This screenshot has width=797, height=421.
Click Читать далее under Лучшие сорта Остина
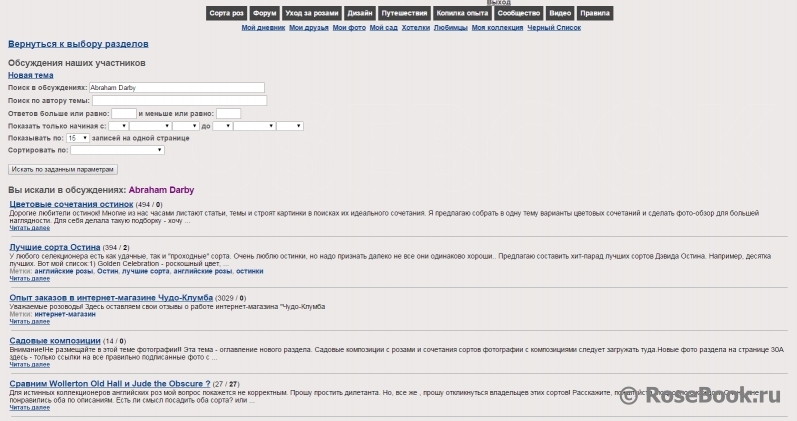click(29, 279)
